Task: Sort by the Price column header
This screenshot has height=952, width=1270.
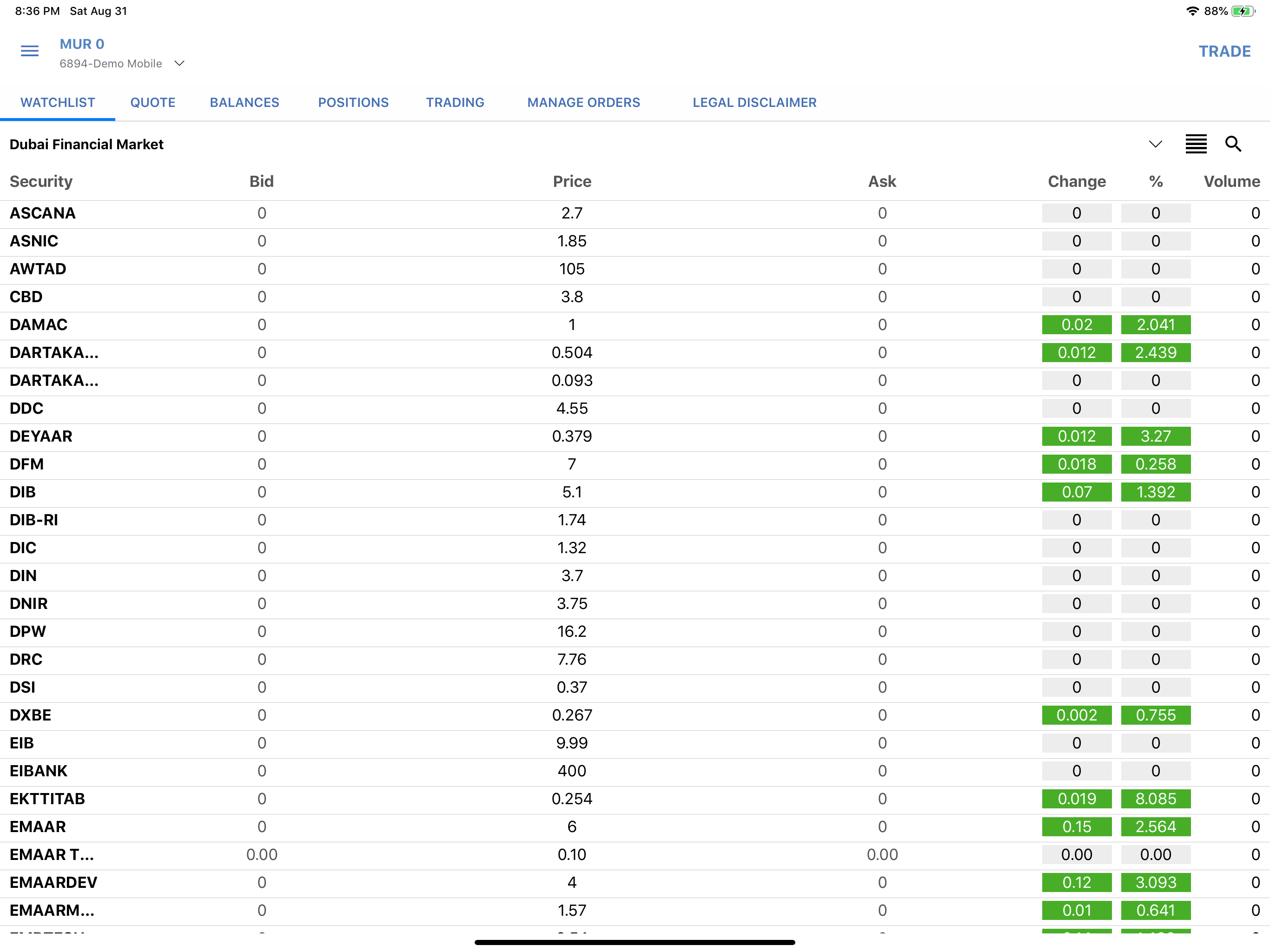Action: 572,181
